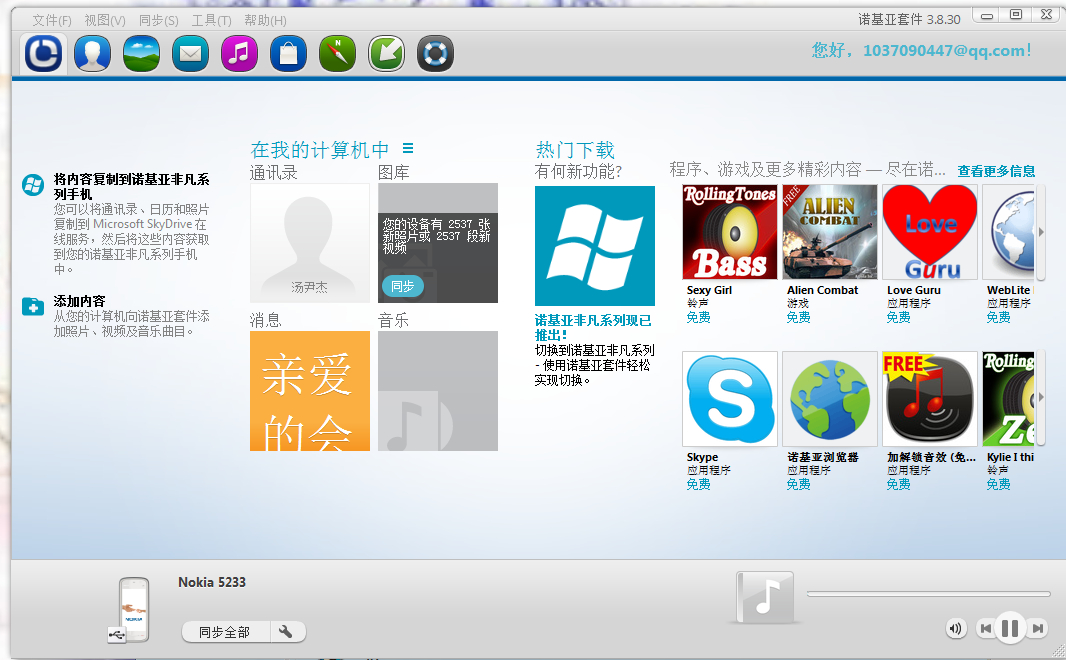Open the 诺基亚非凡系列现已推出 link
This screenshot has height=660, width=1066.
[593, 328]
